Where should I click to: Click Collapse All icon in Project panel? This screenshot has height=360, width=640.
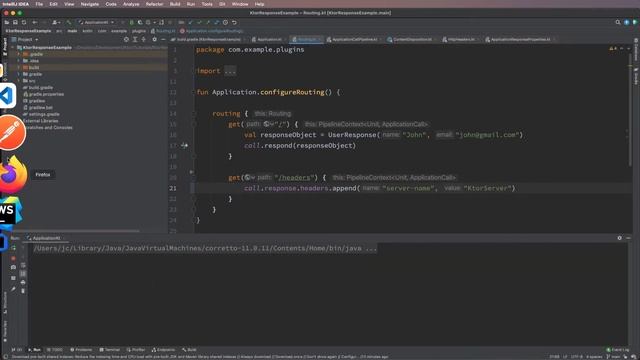144,39
